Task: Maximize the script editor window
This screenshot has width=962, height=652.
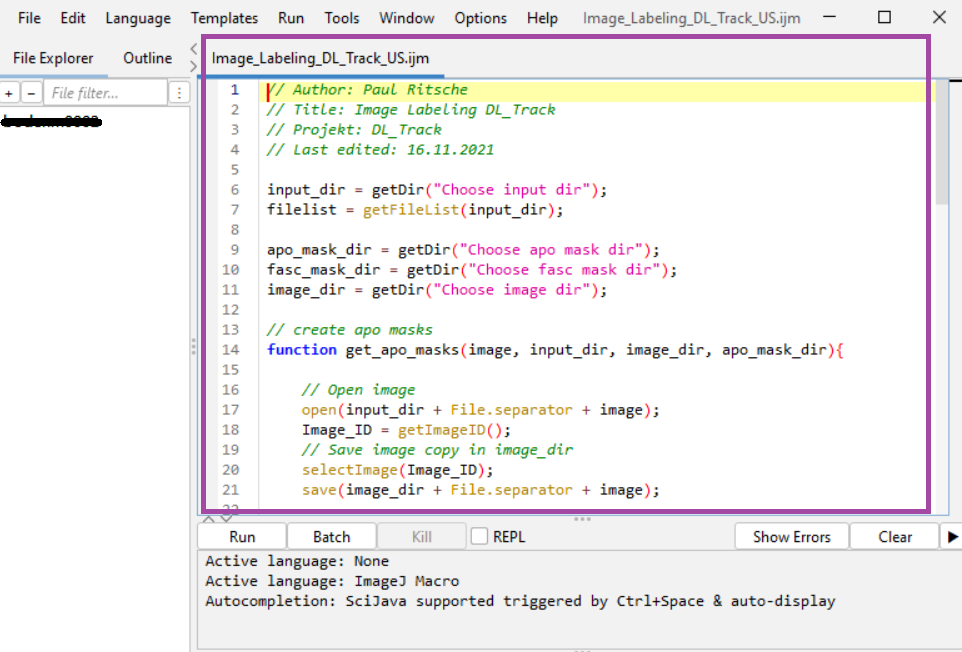Action: coord(884,18)
